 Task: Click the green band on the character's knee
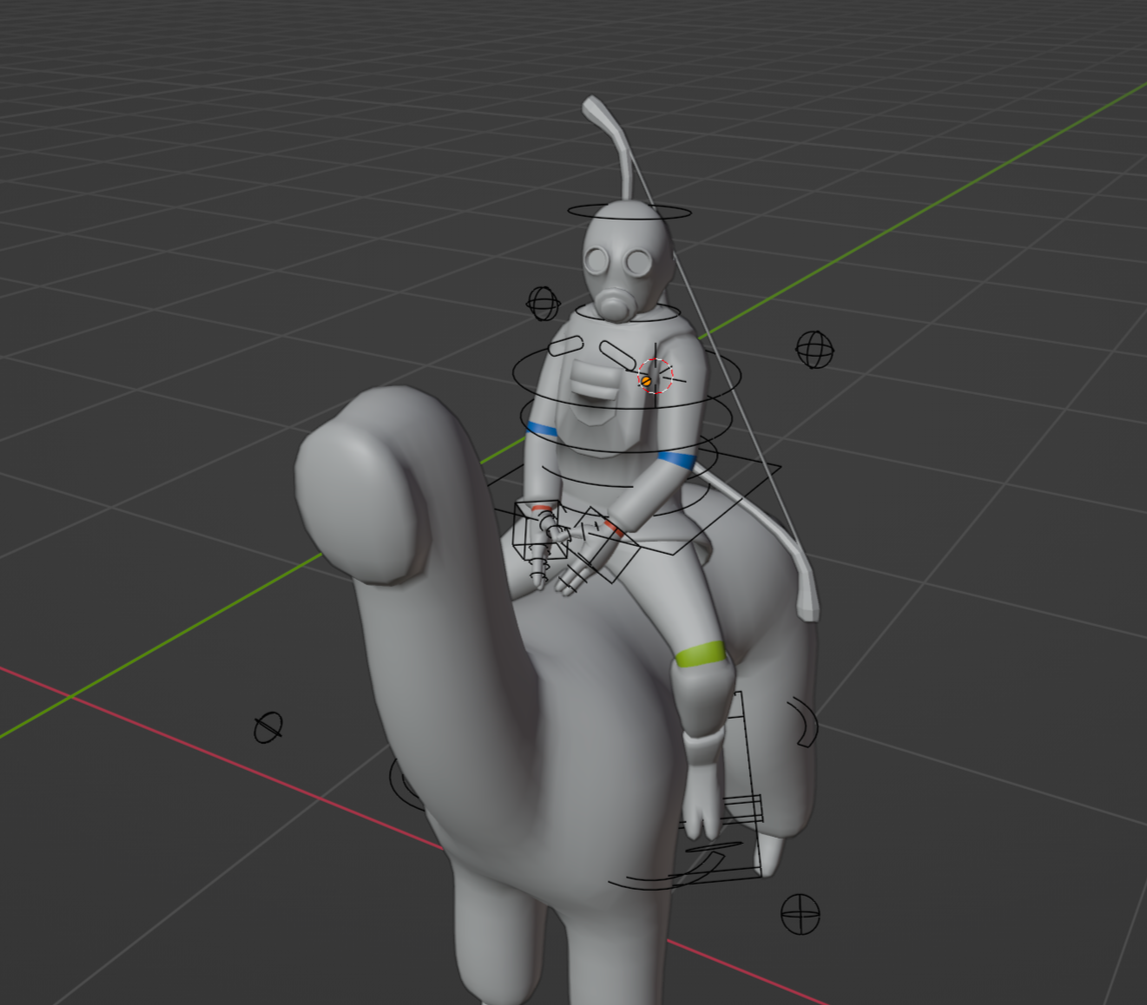[x=700, y=654]
